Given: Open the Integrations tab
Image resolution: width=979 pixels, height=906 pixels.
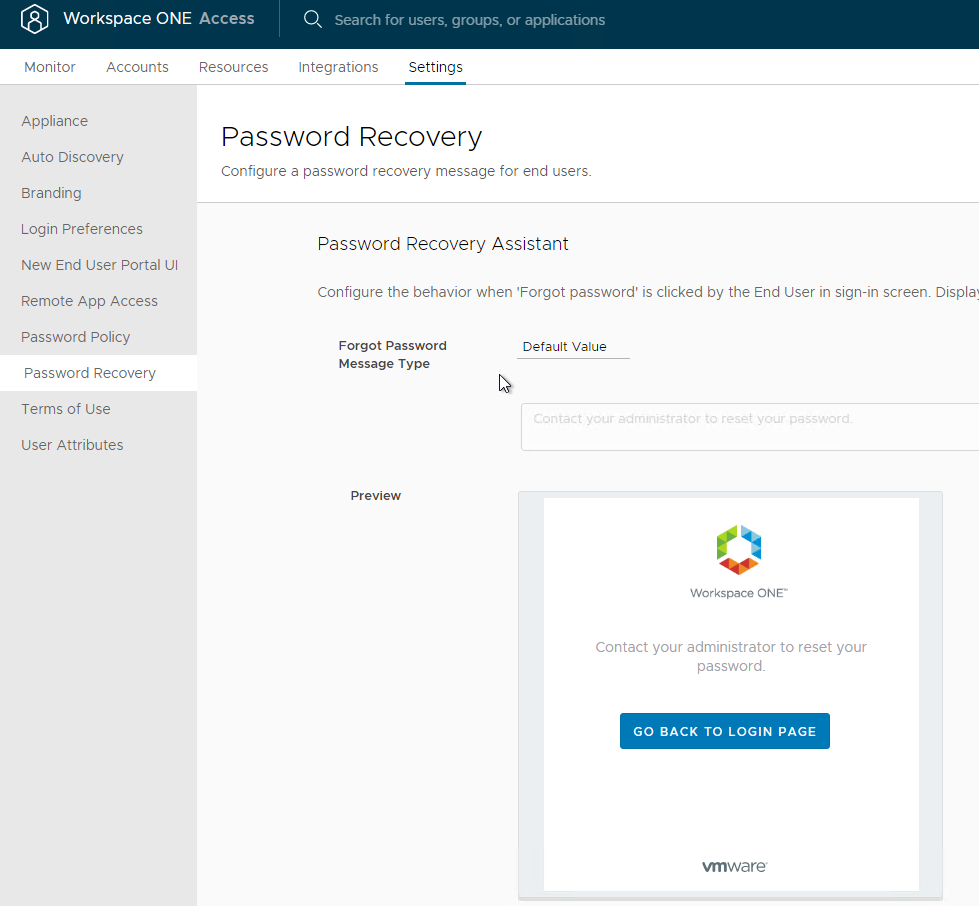Looking at the screenshot, I should coord(338,67).
